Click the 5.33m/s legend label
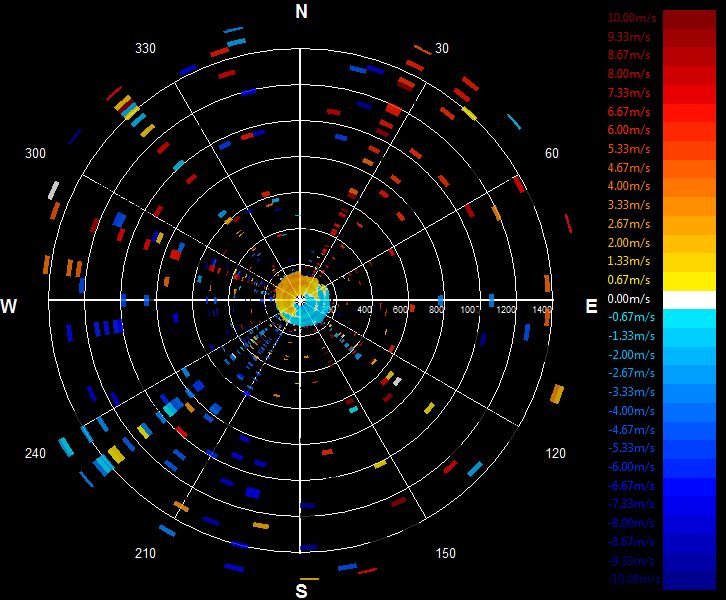Viewport: 726px width, 600px height. tap(629, 149)
